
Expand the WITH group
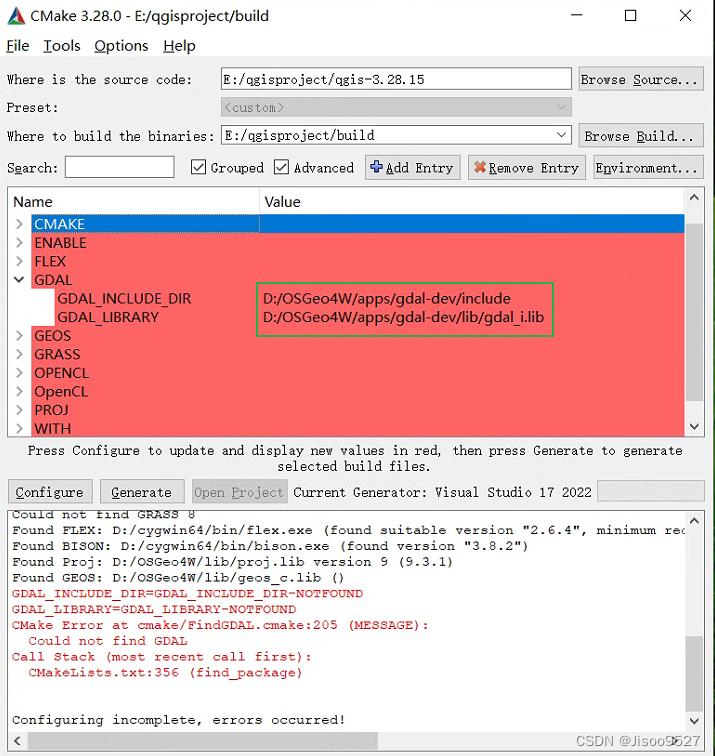pos(19,428)
